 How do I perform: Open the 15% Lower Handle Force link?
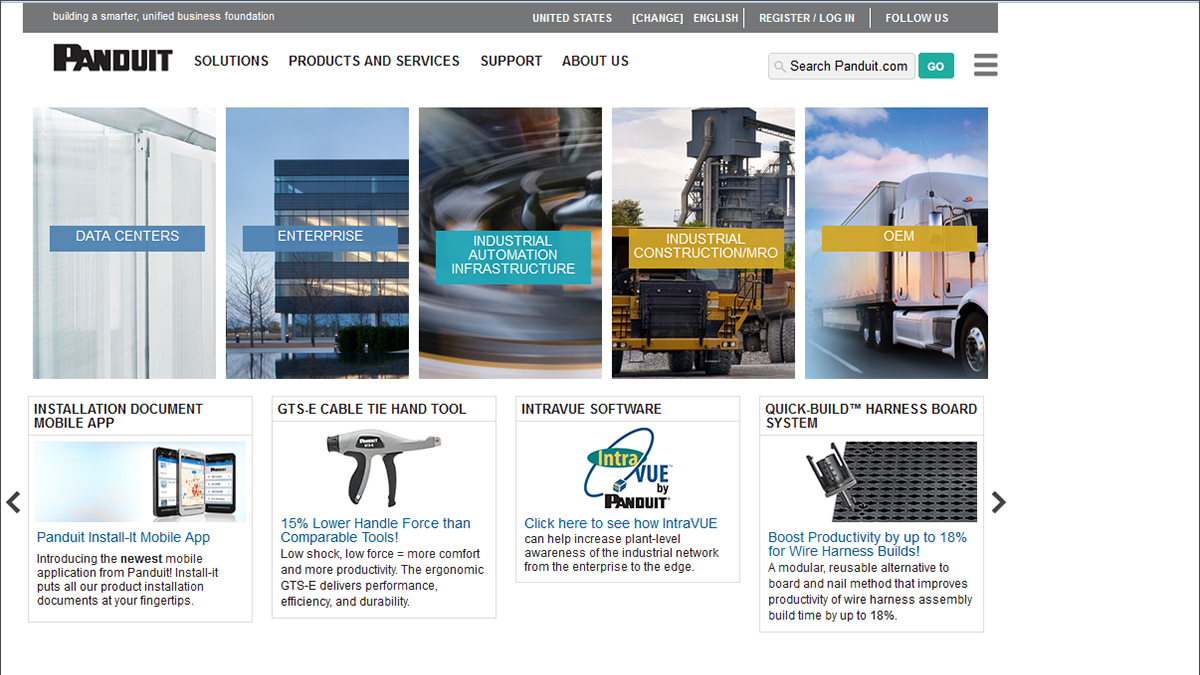[375, 530]
